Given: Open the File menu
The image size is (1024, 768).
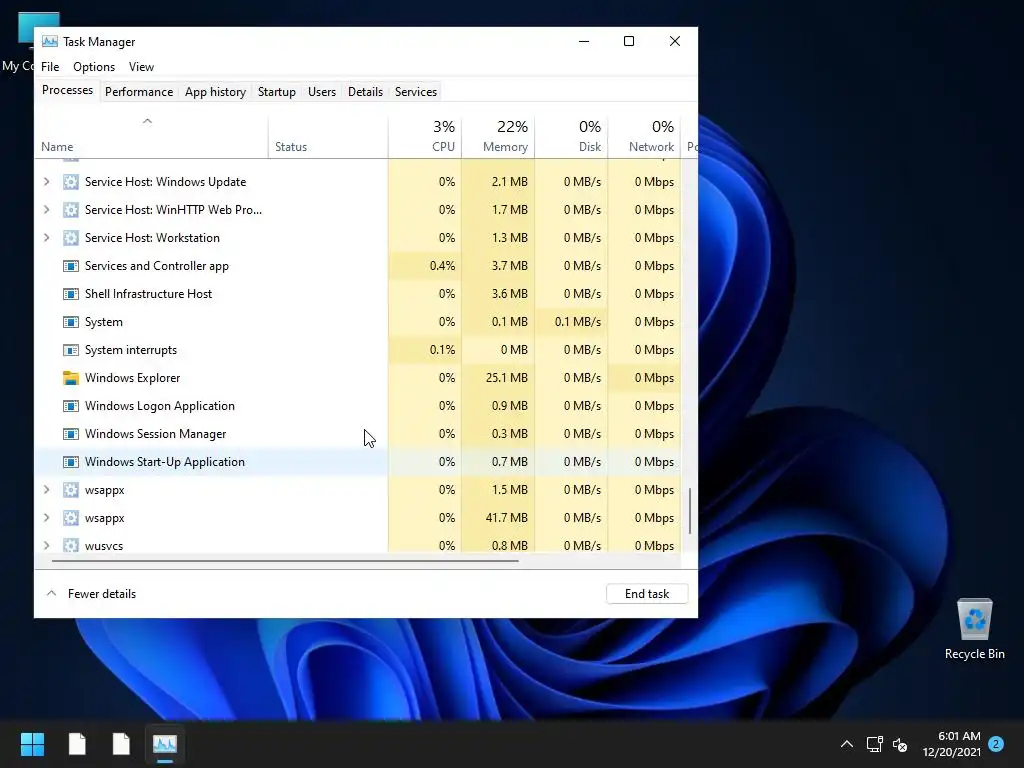Looking at the screenshot, I should click(x=50, y=67).
